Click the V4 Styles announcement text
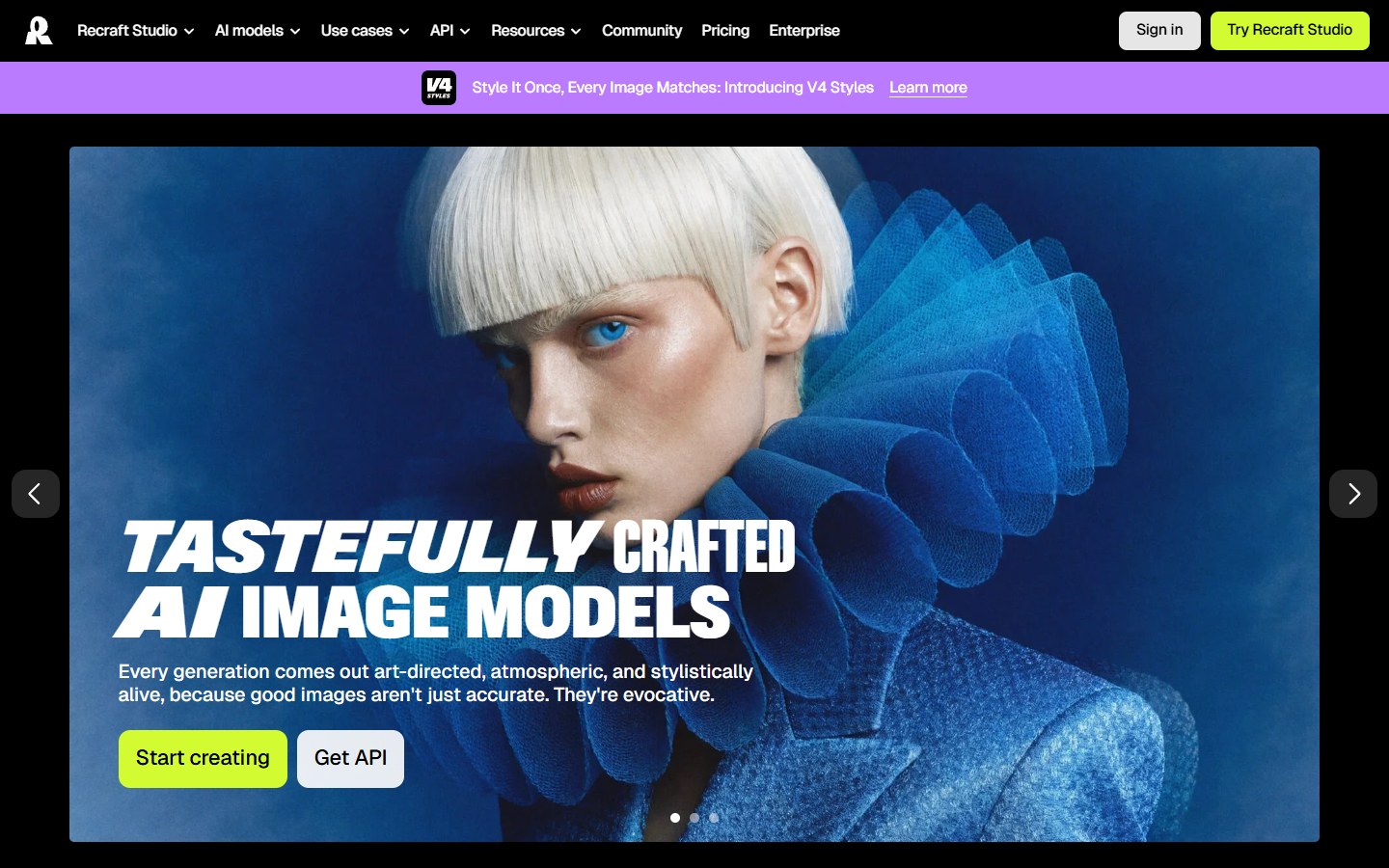Image resolution: width=1389 pixels, height=868 pixels. click(672, 88)
